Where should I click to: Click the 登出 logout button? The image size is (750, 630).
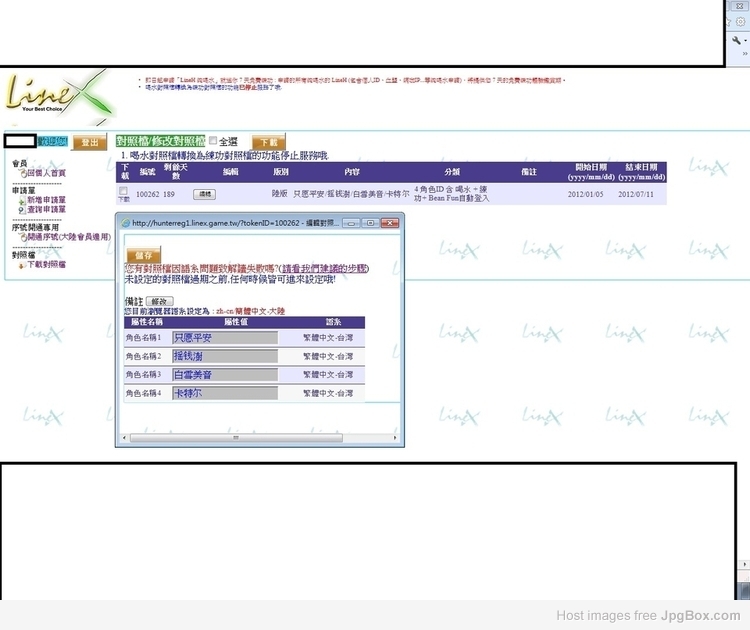(x=90, y=143)
